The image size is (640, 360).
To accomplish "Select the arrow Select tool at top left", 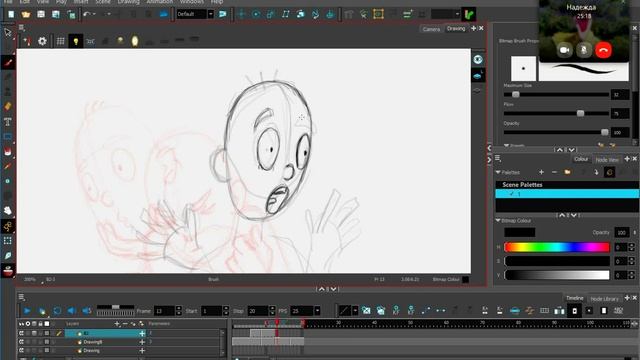I will coord(8,32).
